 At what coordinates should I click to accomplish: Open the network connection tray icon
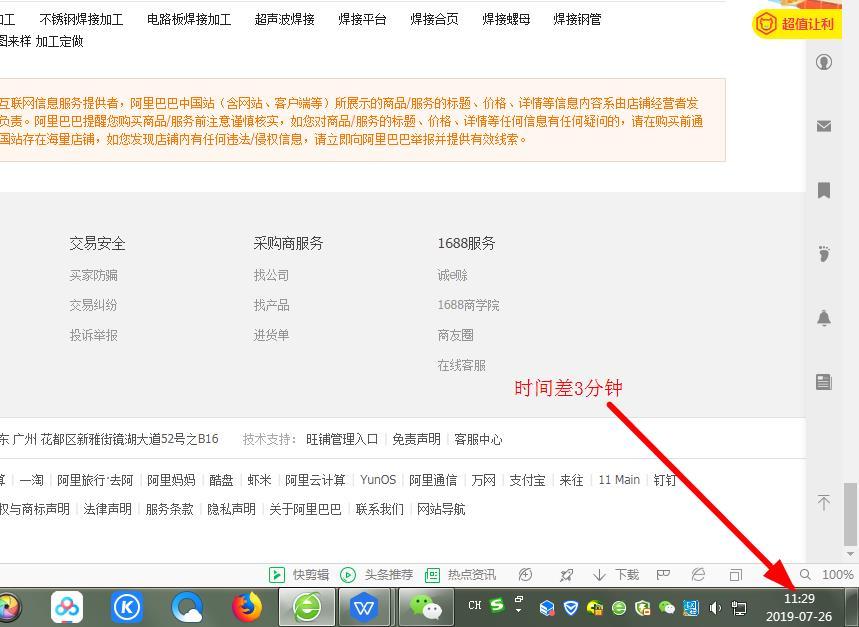coord(738,608)
